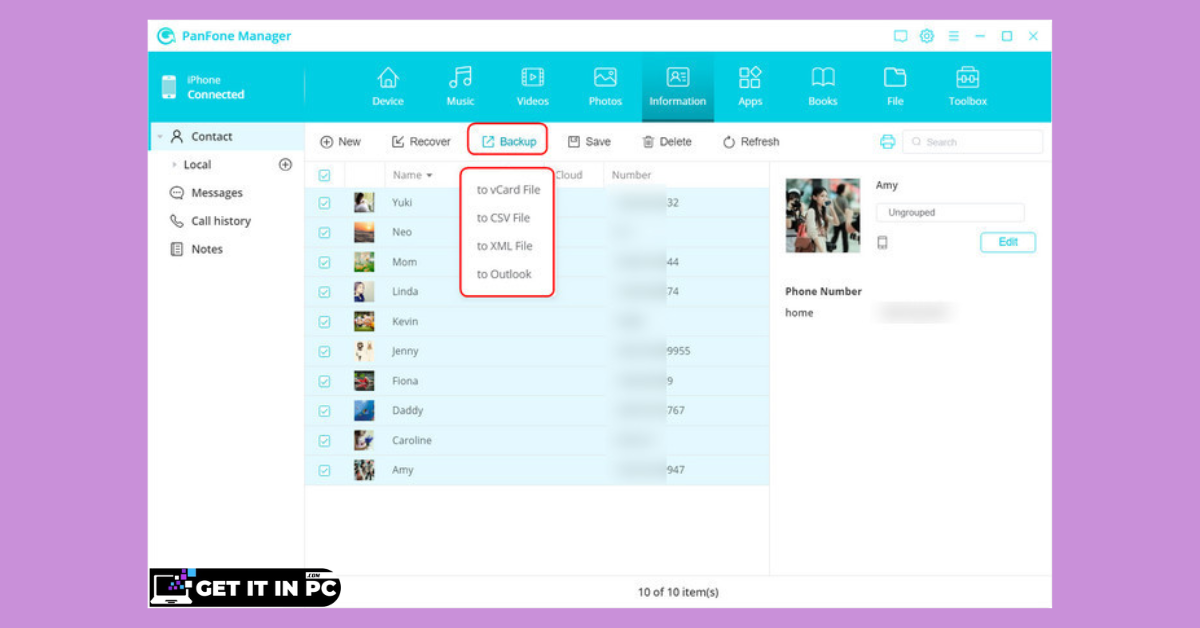
Task: Uncheck the Fiona contact checkbox
Action: pyautogui.click(x=324, y=381)
